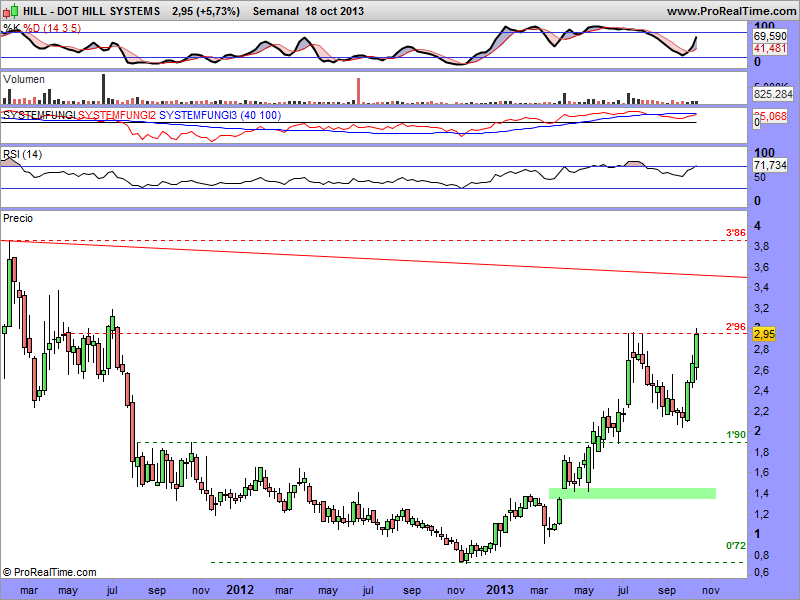Click the 2,6 price axis label
800x600 pixels.
coord(762,370)
